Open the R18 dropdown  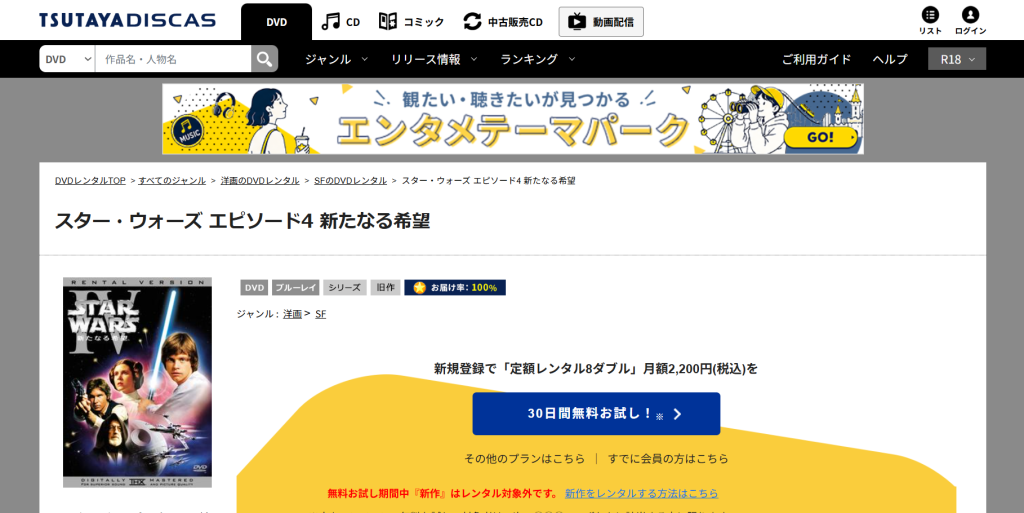pos(957,59)
